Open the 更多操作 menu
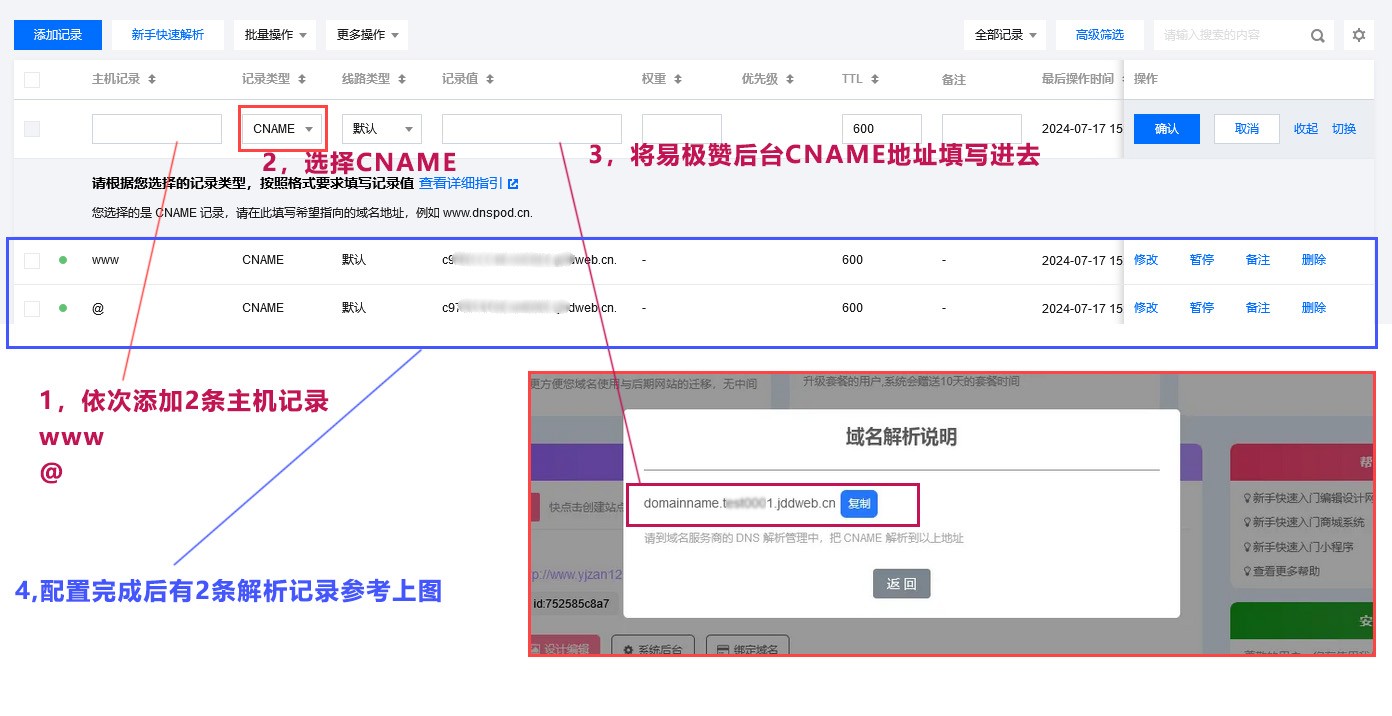 (x=366, y=35)
